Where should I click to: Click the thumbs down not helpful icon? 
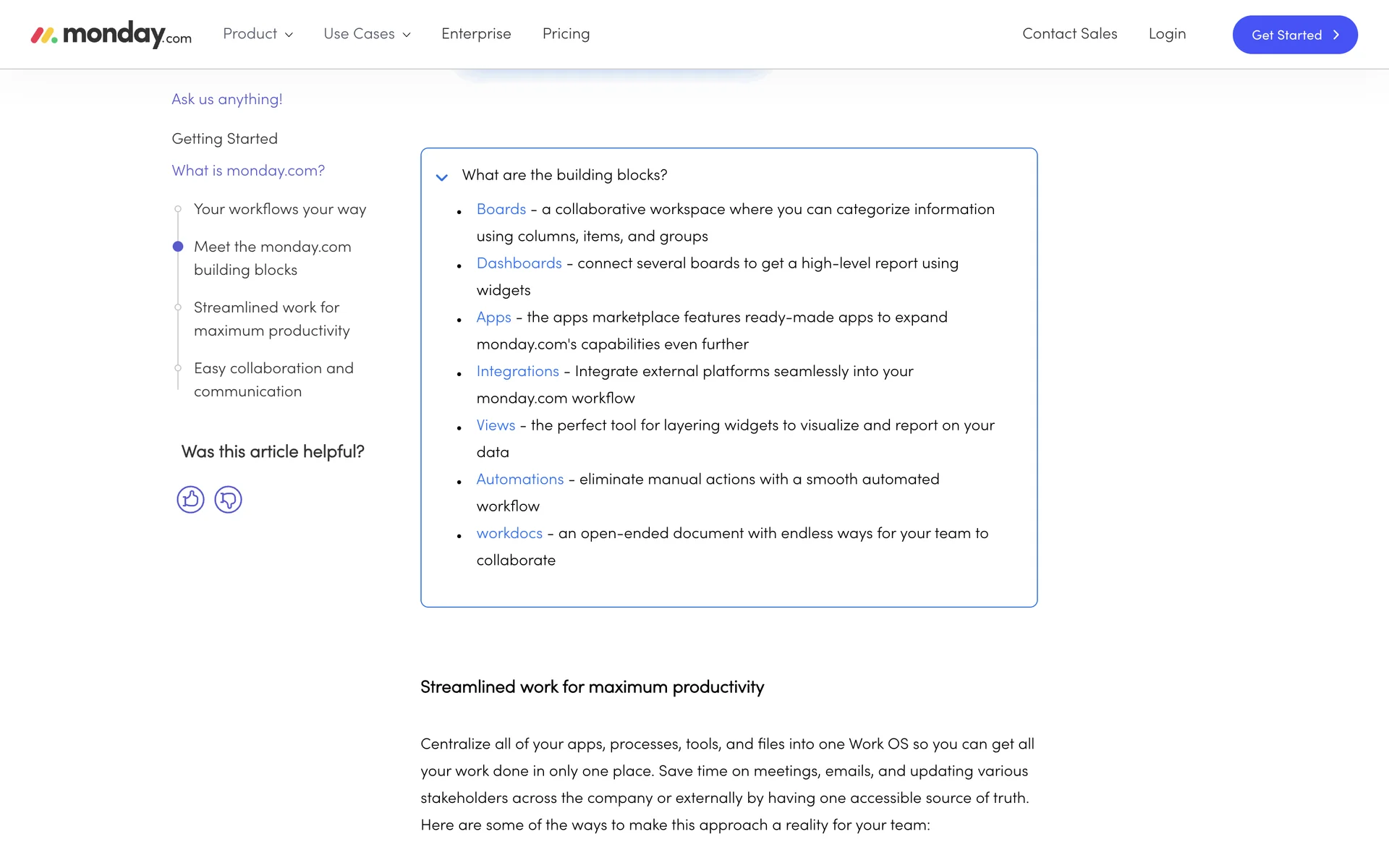228,499
